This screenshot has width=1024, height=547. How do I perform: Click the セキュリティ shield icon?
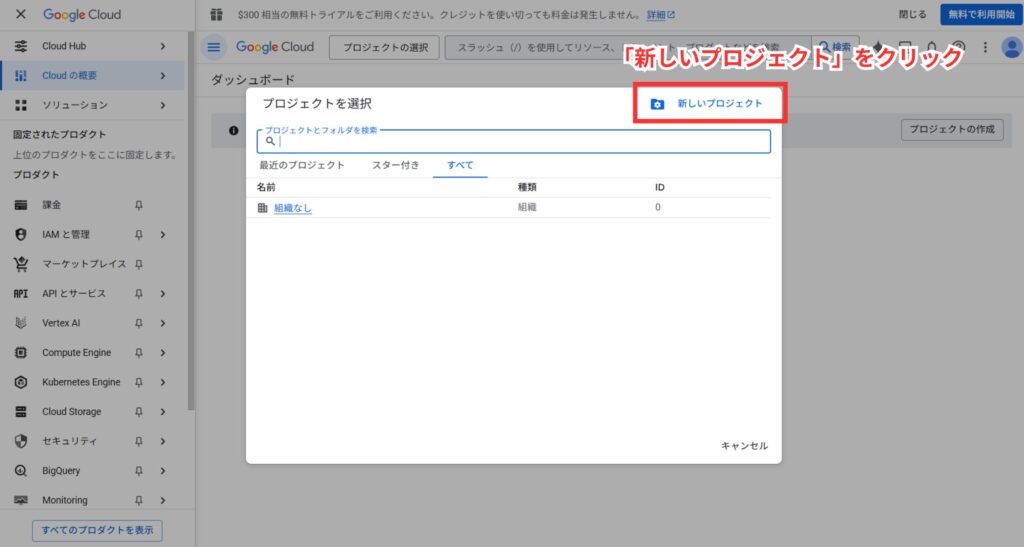coord(21,441)
